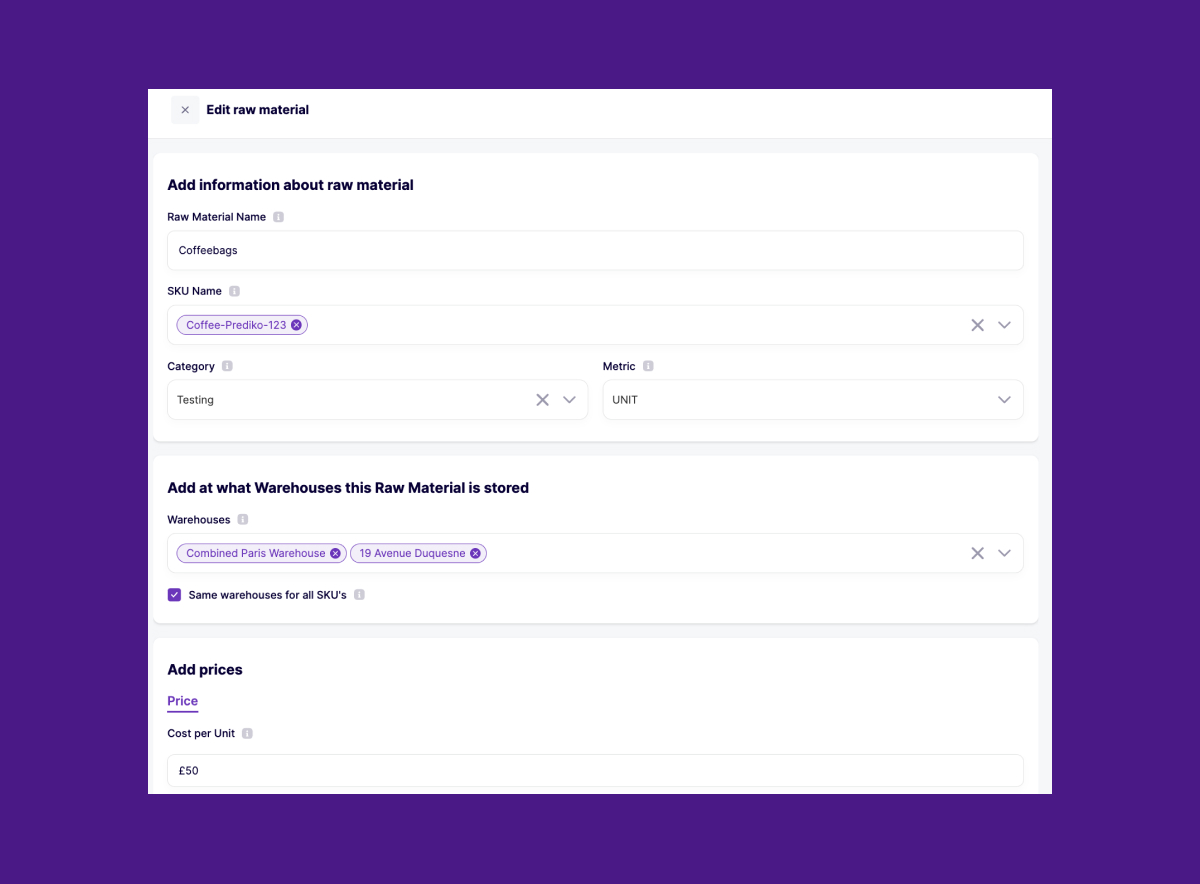Image resolution: width=1200 pixels, height=884 pixels.
Task: Clear the SKU Name field selection
Action: point(977,324)
